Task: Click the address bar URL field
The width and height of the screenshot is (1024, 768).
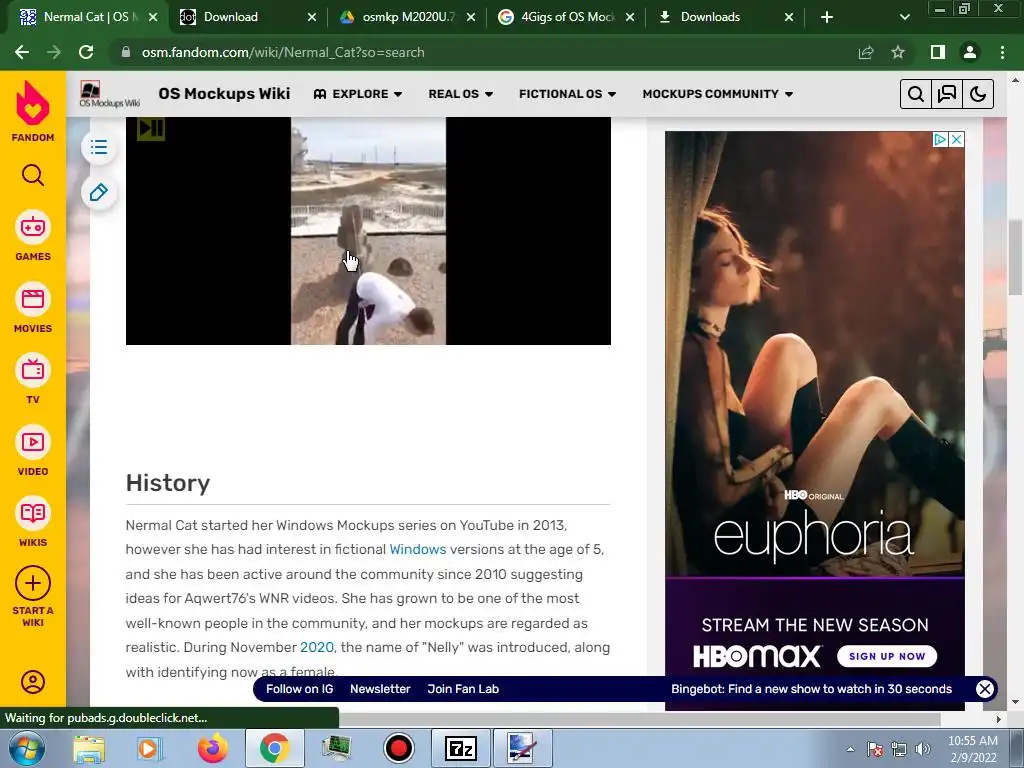Action: click(483, 52)
